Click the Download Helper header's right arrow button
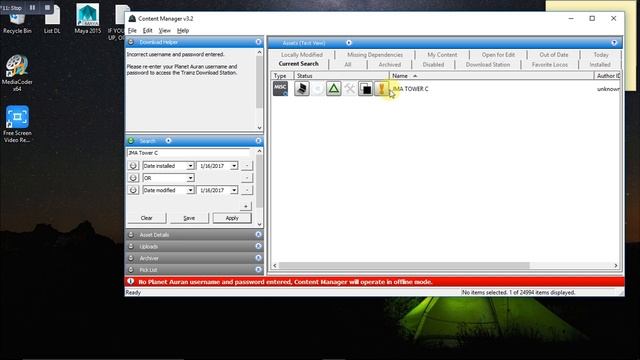Viewport: 640px width, 360px height. 258,42
